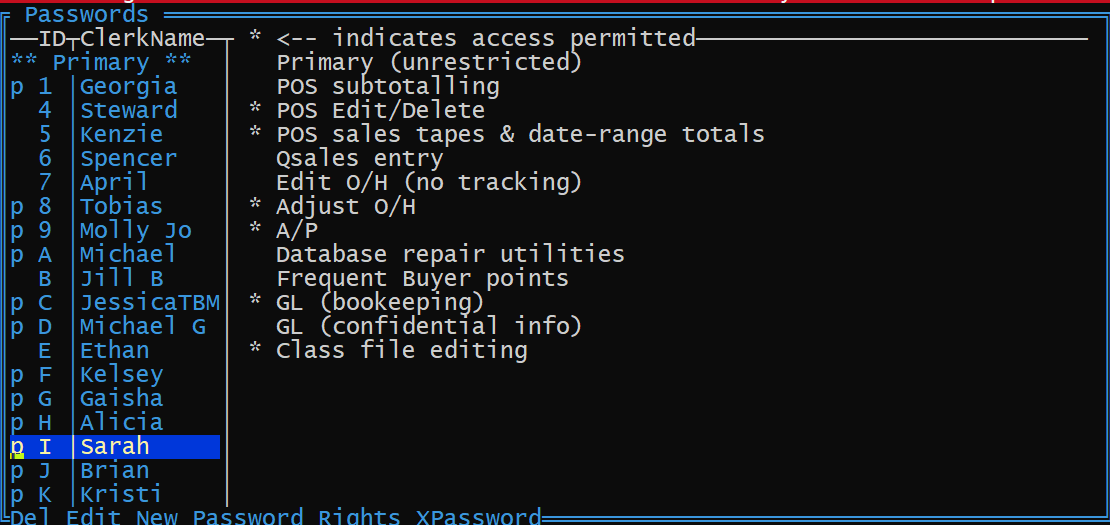Pick clerk Kristi at list bottom
1110x525 pixels.
(x=121, y=495)
